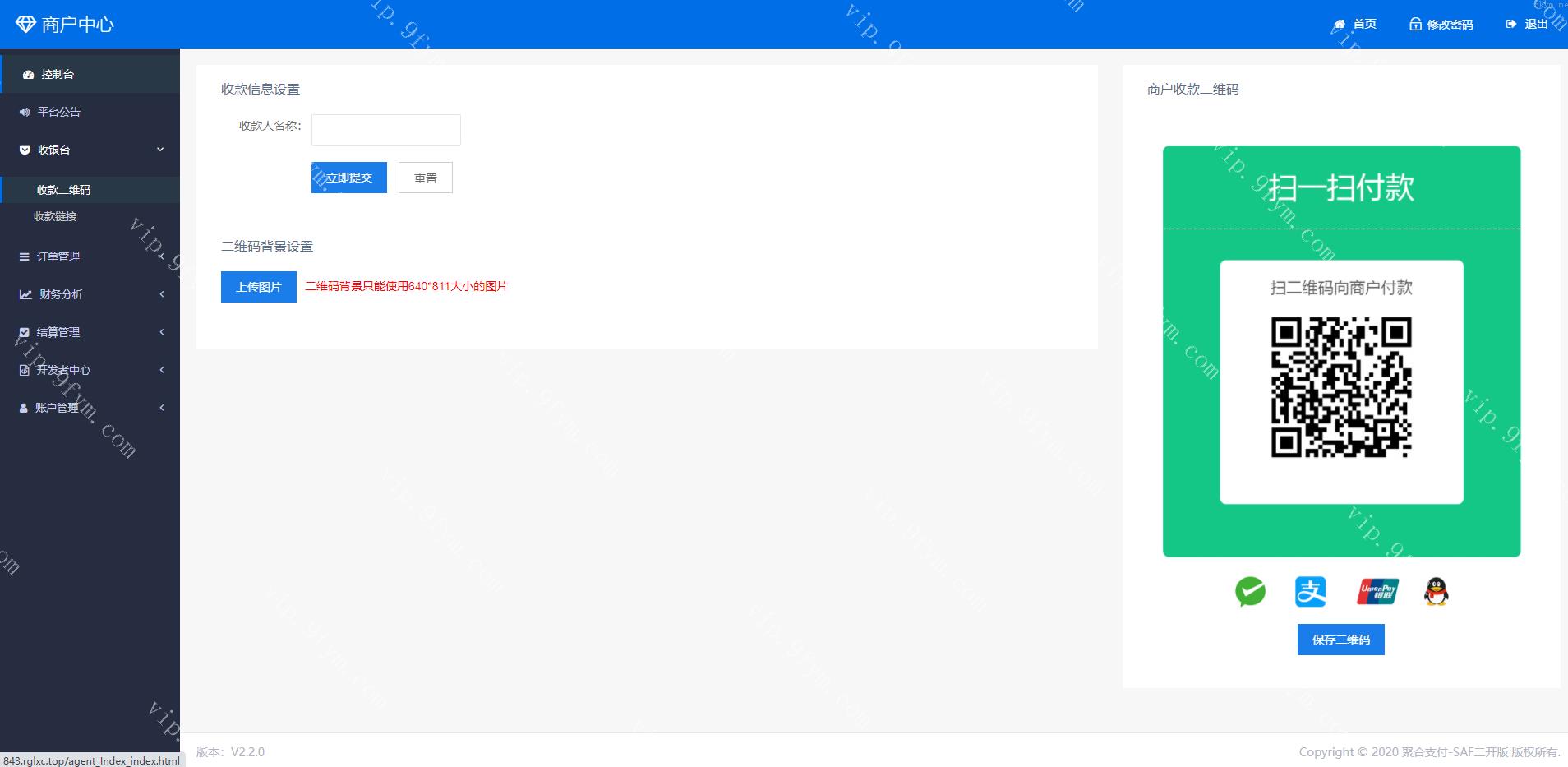
Task: Click the 上传图片 upload button
Action: pyautogui.click(x=258, y=287)
